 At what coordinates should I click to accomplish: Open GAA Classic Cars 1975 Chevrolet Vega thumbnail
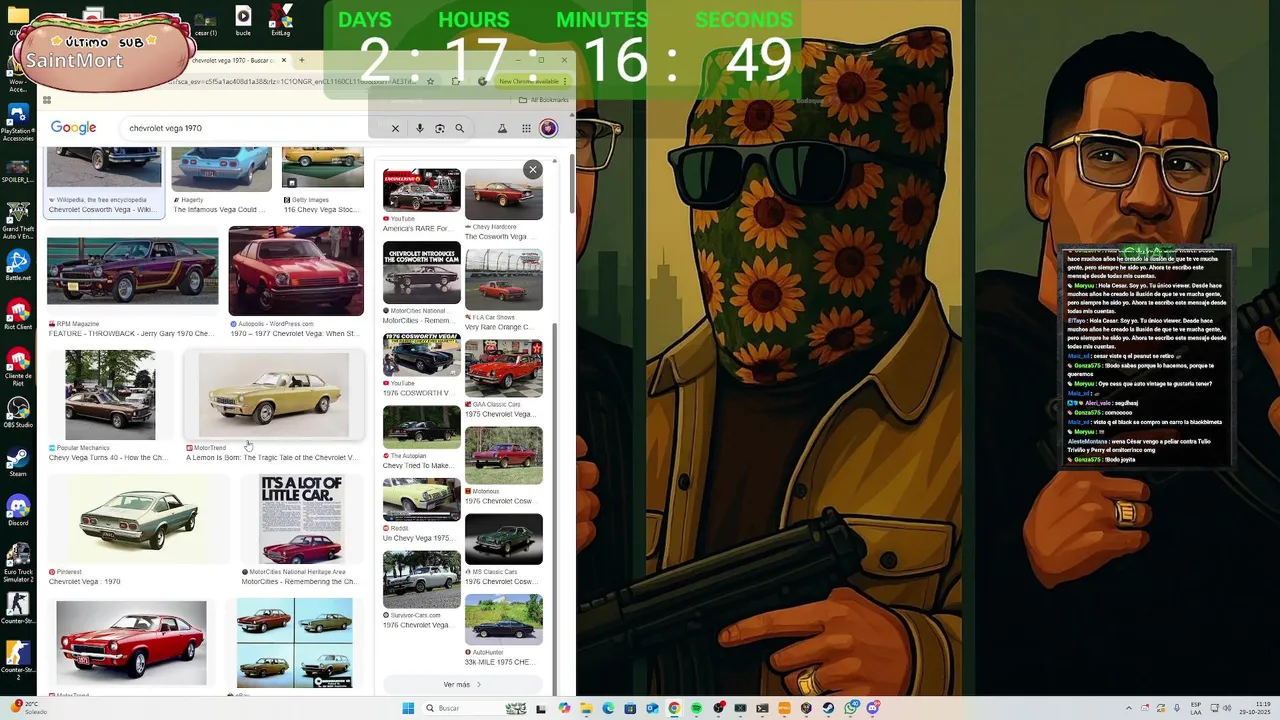504,368
